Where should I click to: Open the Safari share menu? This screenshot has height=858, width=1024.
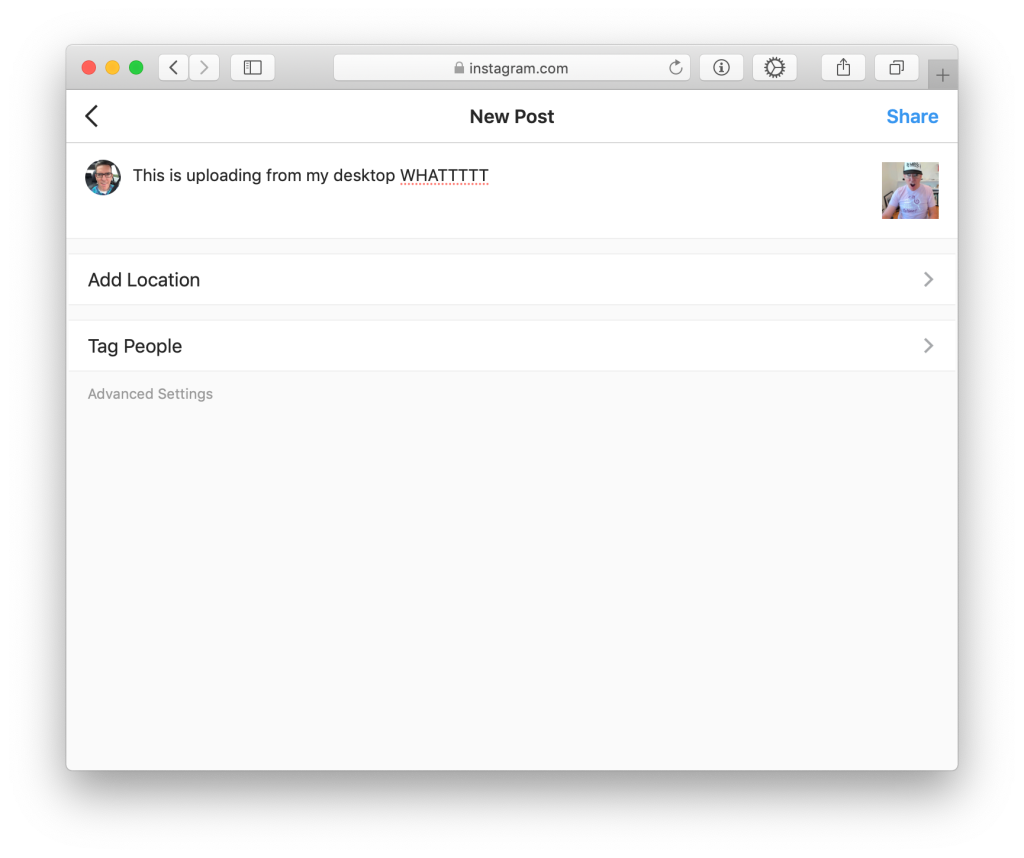pos(843,67)
